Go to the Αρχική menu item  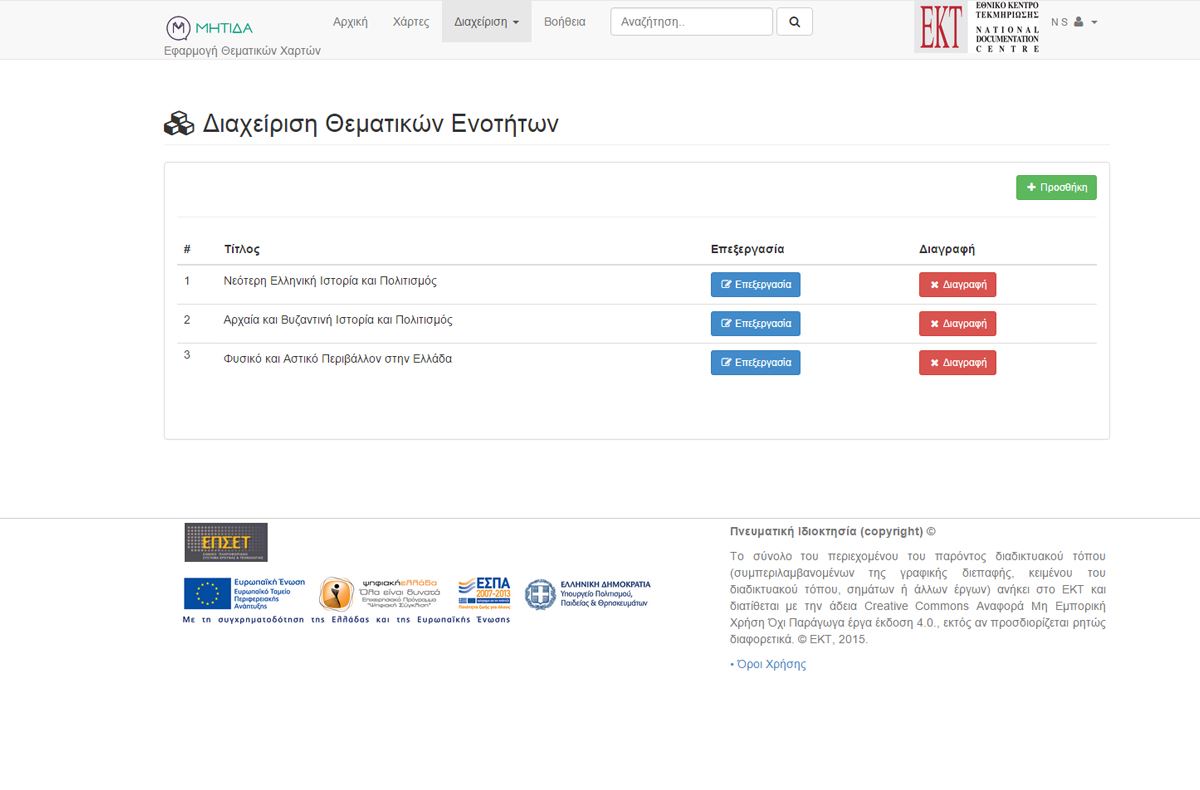pyautogui.click(x=350, y=22)
